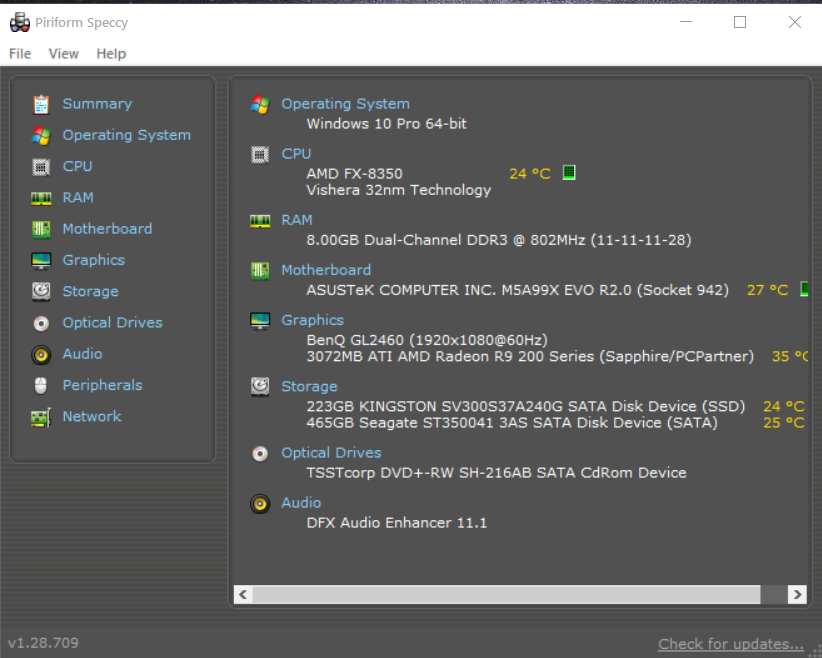This screenshot has width=822, height=658.
Task: Click the Audio speaker icon in sidebar
Action: tap(41, 355)
